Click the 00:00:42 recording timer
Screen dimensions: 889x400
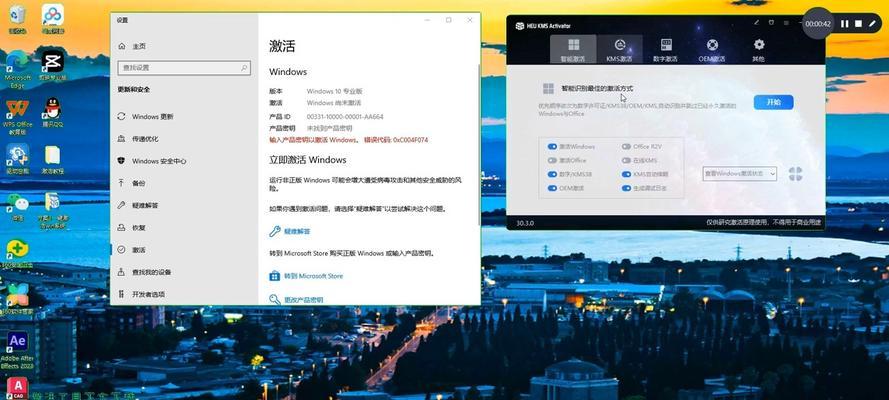coord(818,24)
